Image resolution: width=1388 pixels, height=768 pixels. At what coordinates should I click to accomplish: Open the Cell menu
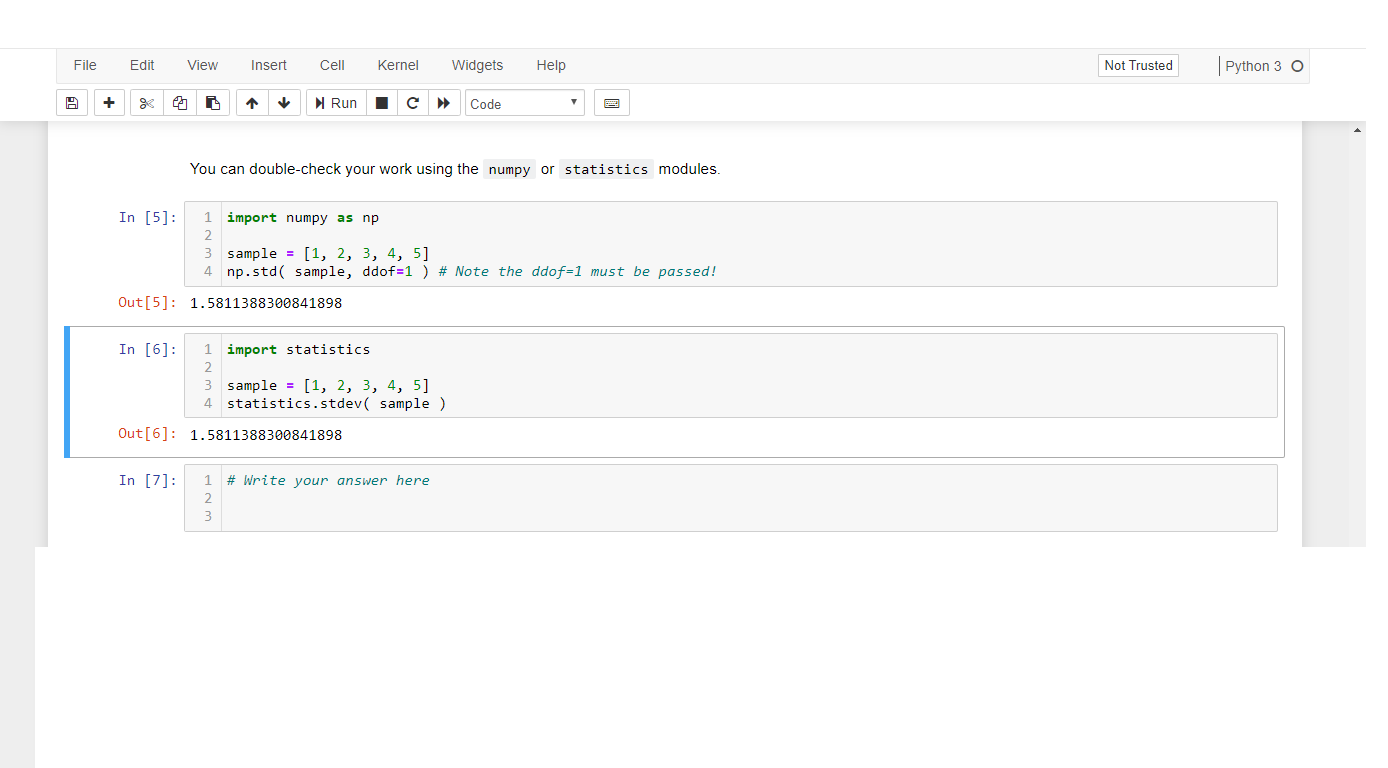[331, 65]
